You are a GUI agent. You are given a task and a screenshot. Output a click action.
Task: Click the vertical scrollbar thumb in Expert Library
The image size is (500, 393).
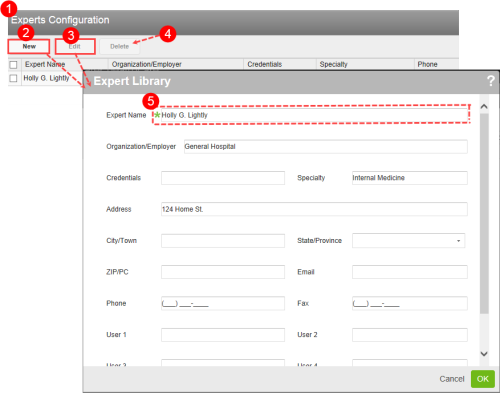click(484, 213)
